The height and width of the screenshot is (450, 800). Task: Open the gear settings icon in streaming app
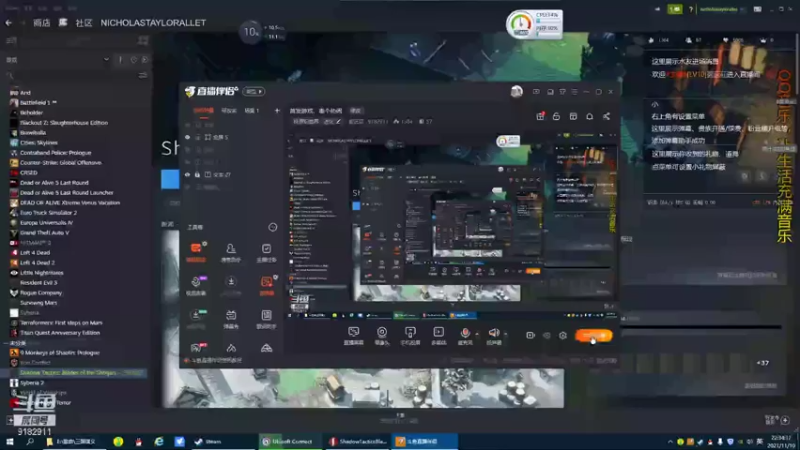tap(563, 335)
